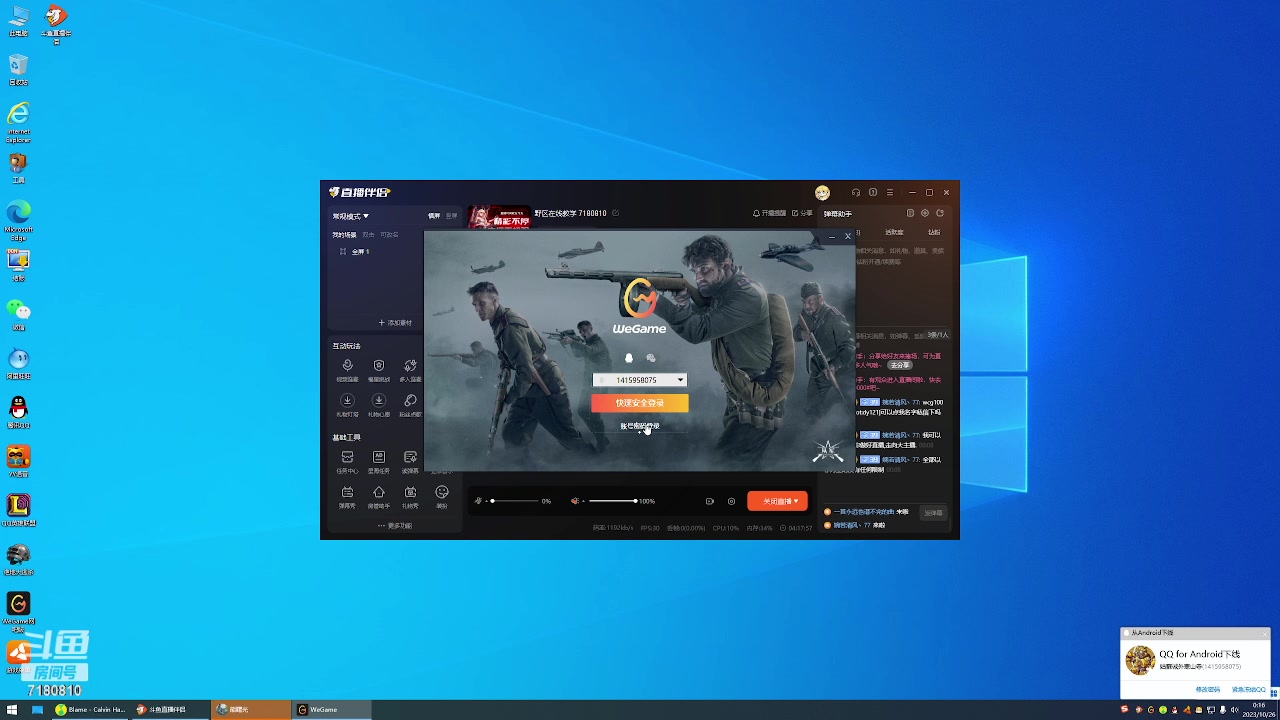Open the 视频连麦 microphone interaction tool
This screenshot has width=1280, height=720.
pyautogui.click(x=347, y=370)
